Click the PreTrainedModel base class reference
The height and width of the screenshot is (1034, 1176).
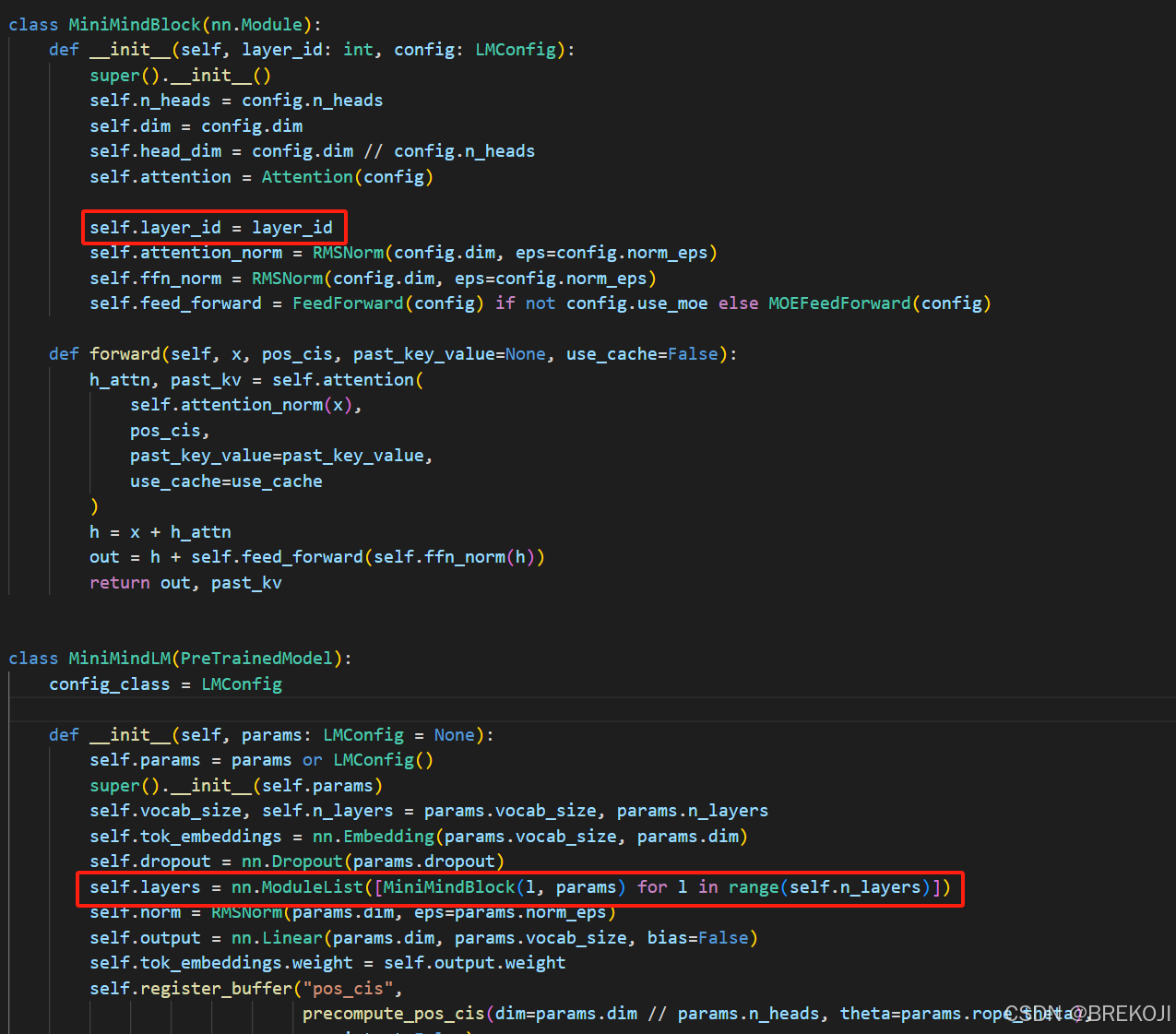tap(255, 658)
